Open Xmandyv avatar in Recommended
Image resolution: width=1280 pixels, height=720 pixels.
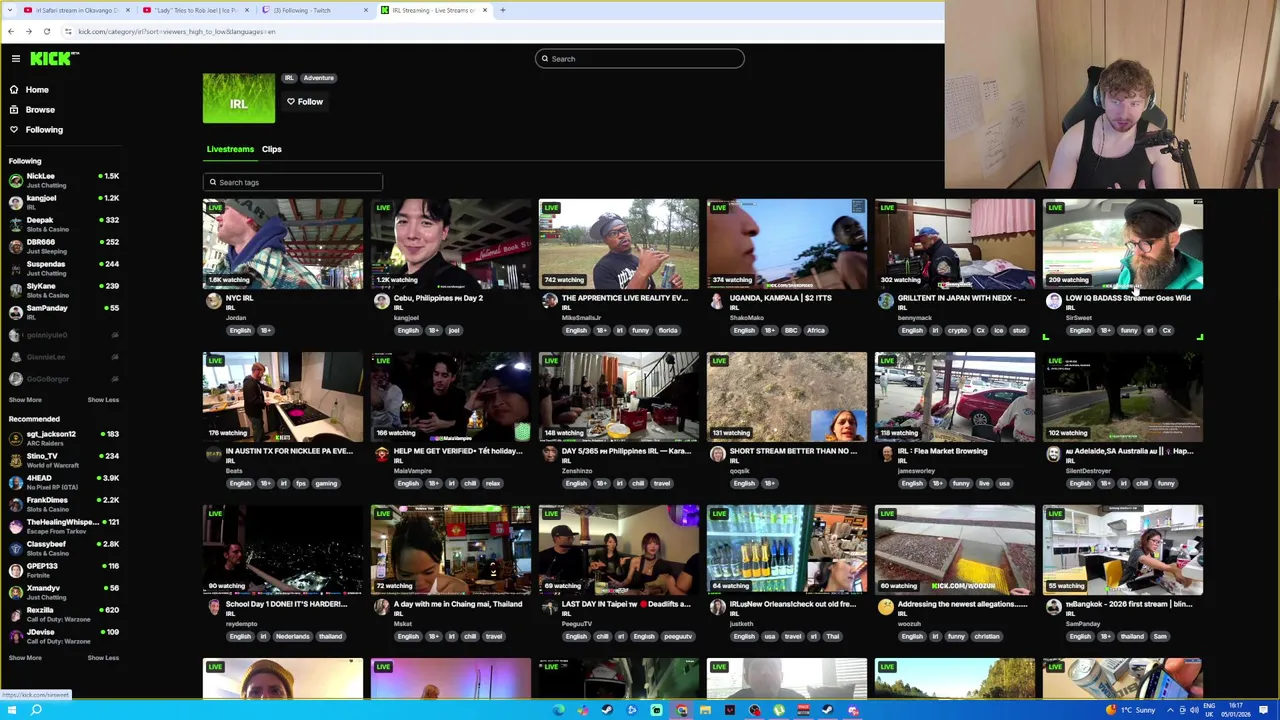tap(16, 592)
